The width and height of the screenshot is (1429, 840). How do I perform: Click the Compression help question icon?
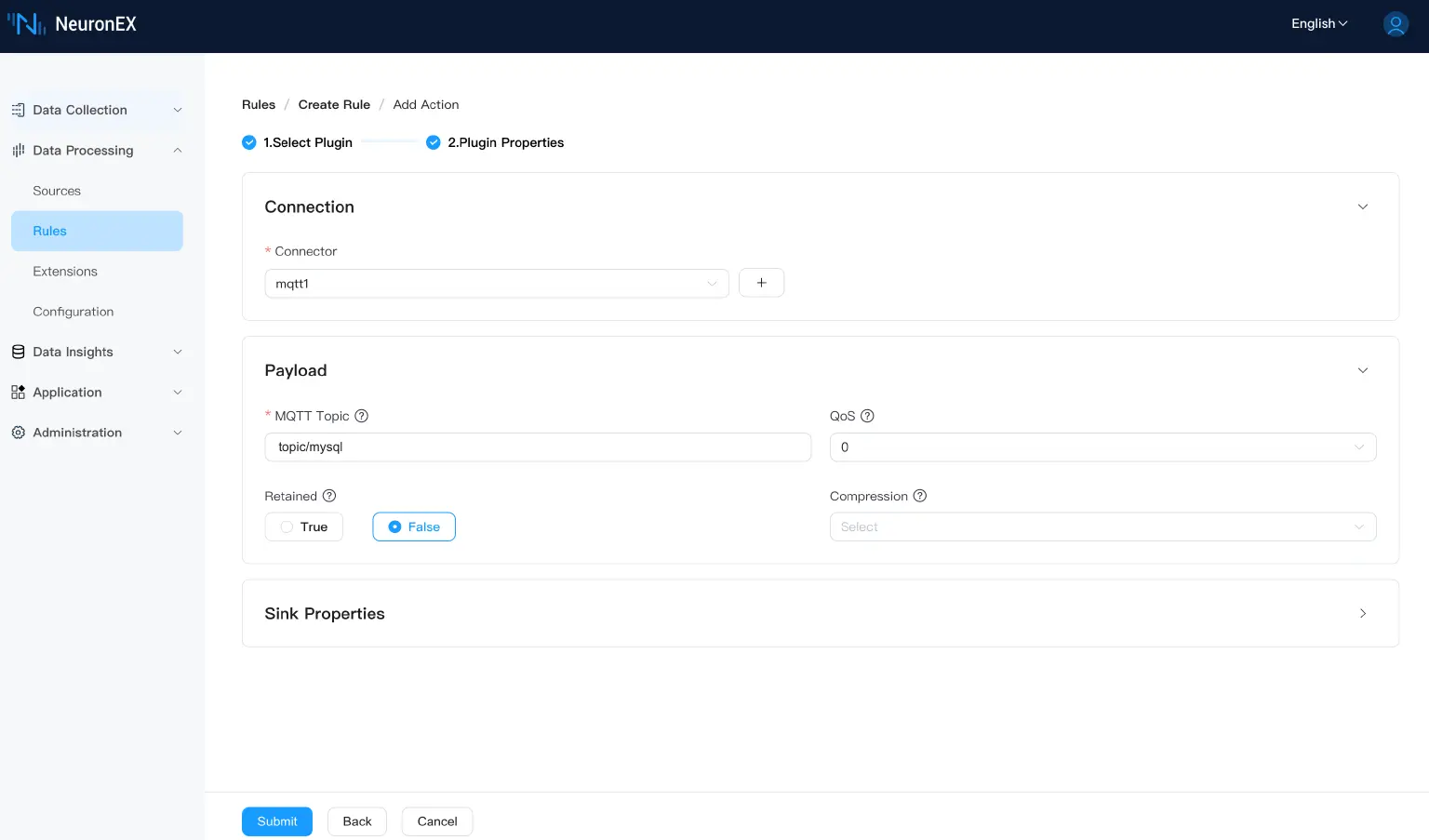(x=920, y=496)
